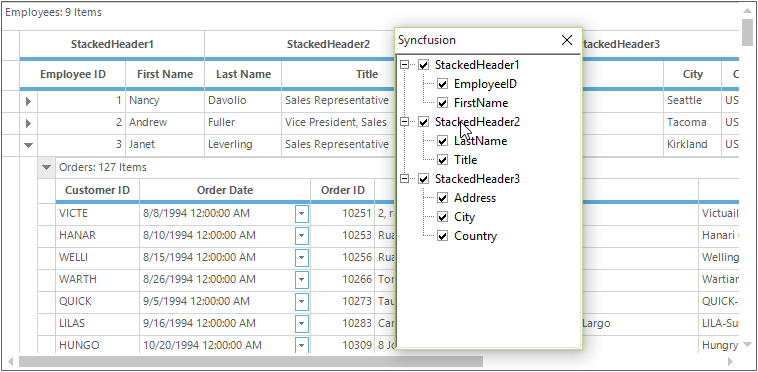Open the date dropdown for VICTE order
This screenshot has width=758, height=372.
(x=302, y=213)
